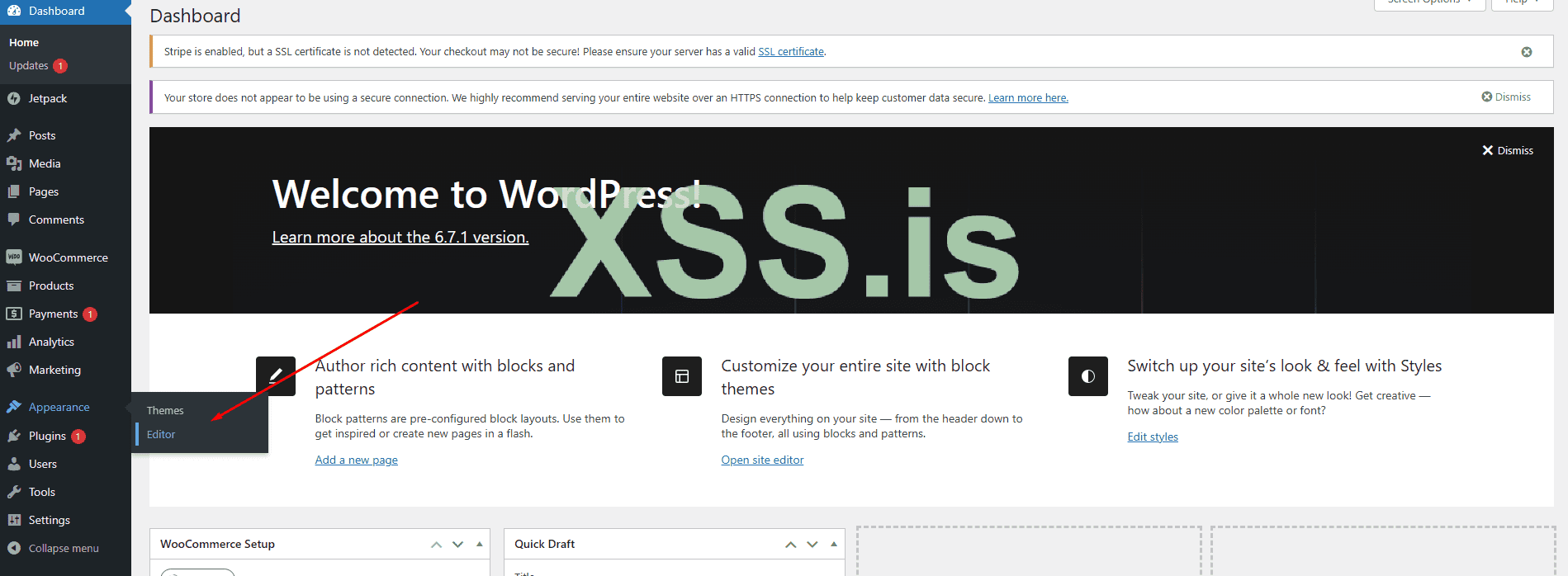Dismiss the Stripe SSL certificate notice
1568x576 pixels.
point(1527,52)
